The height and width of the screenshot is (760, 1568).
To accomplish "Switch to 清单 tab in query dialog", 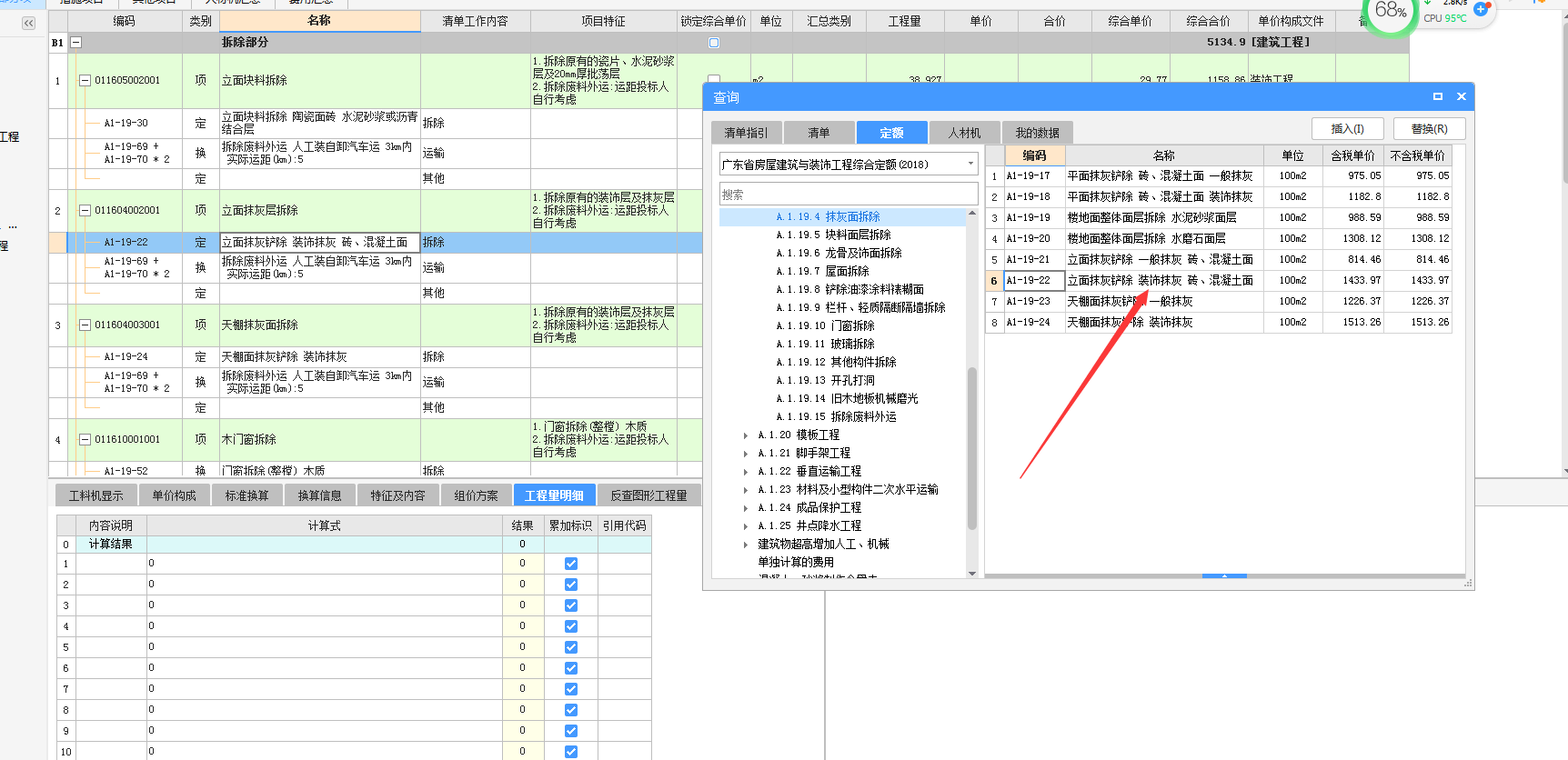I will pyautogui.click(x=819, y=133).
